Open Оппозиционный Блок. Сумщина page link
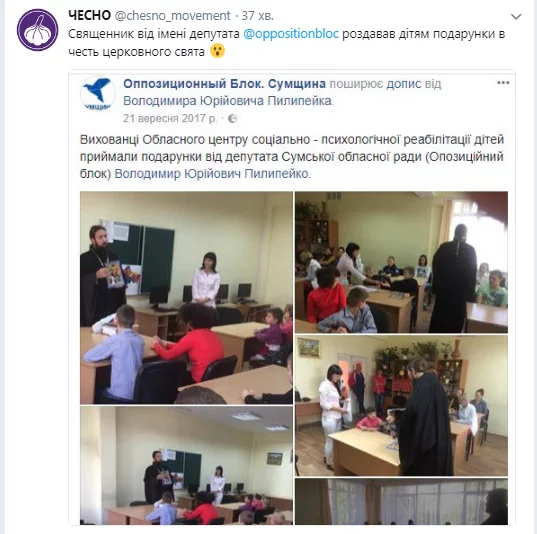 pyautogui.click(x=224, y=84)
